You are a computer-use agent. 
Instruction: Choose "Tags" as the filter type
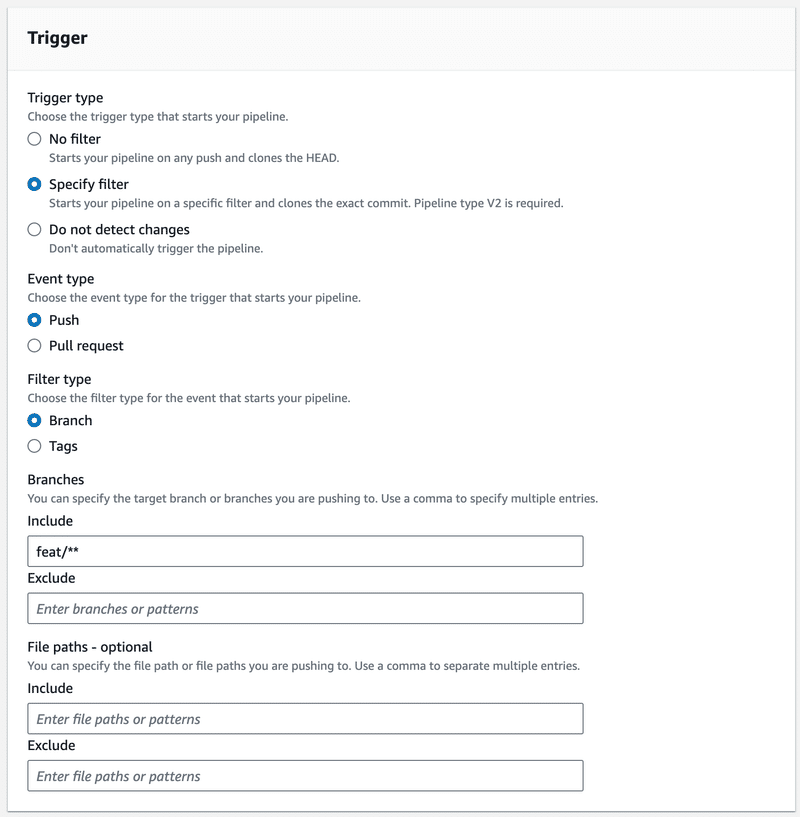point(35,446)
